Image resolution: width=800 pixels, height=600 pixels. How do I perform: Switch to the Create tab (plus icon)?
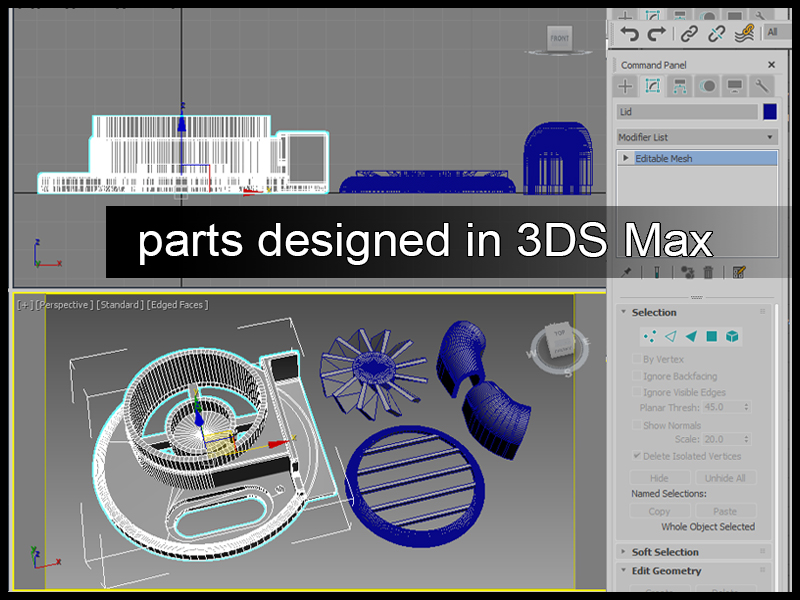pos(625,86)
